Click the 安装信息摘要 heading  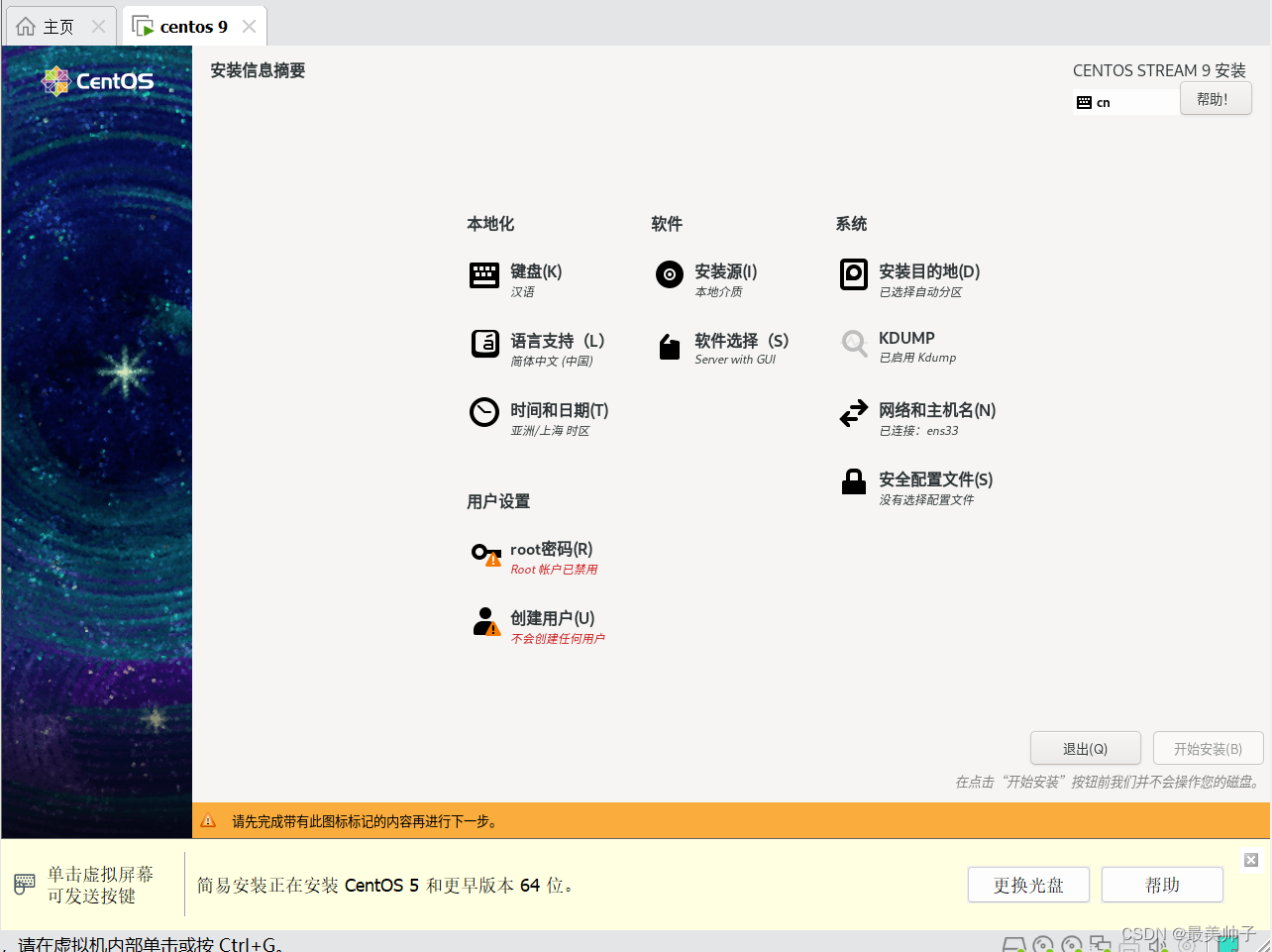pyautogui.click(x=258, y=70)
